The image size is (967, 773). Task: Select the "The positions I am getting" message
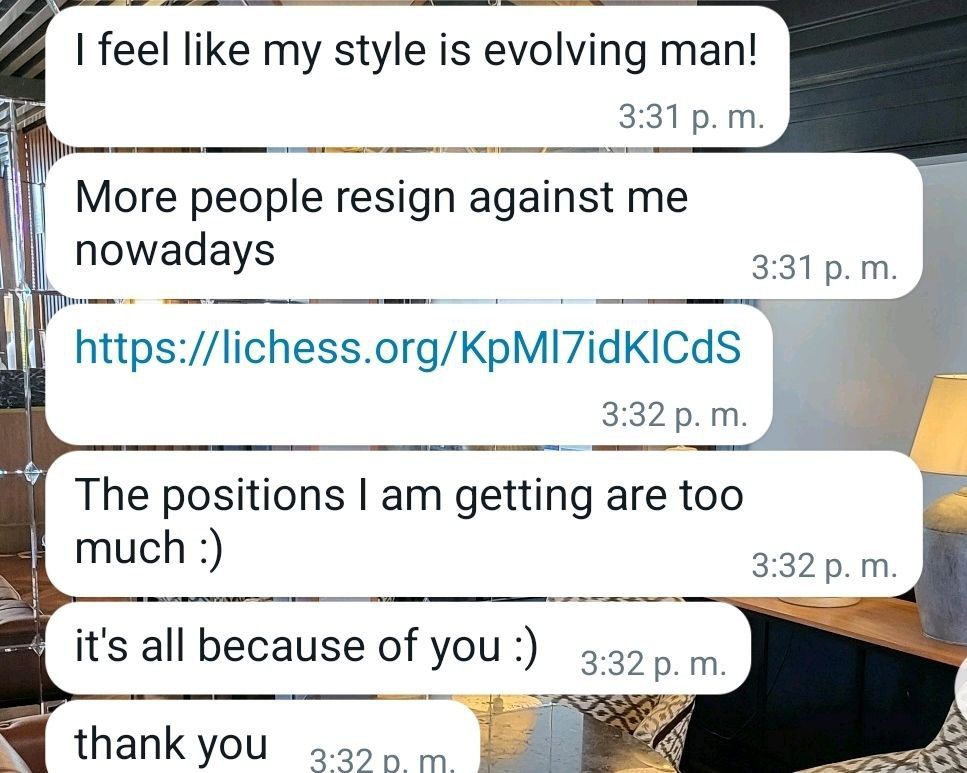484,524
